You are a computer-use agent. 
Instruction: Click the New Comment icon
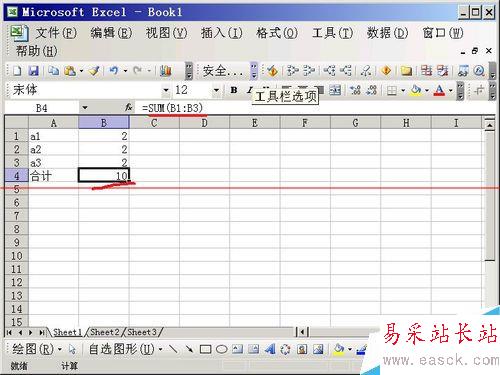click(x=406, y=71)
